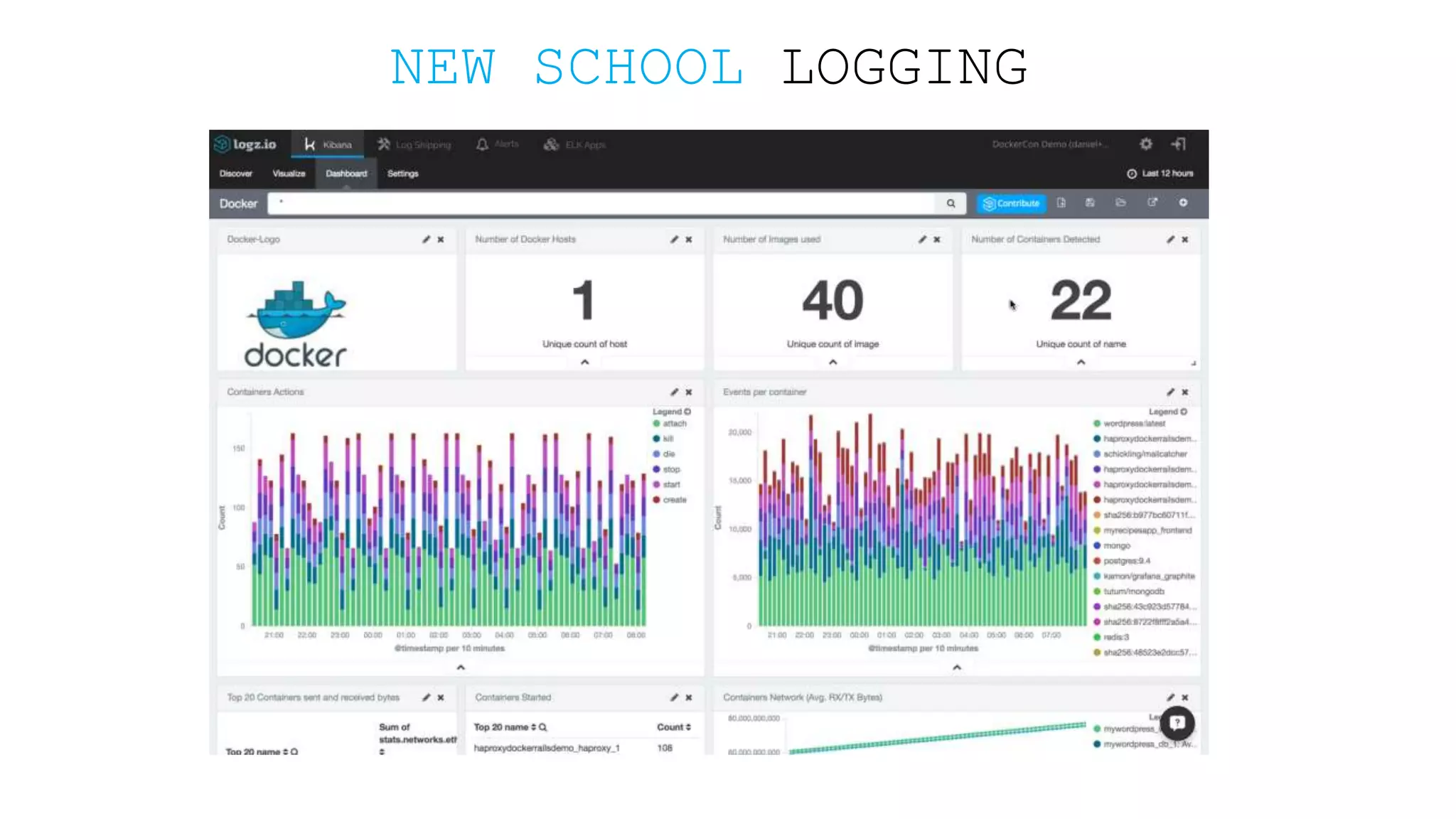1456x819 pixels.
Task: Click the kill legend color dot
Action: tap(656, 439)
